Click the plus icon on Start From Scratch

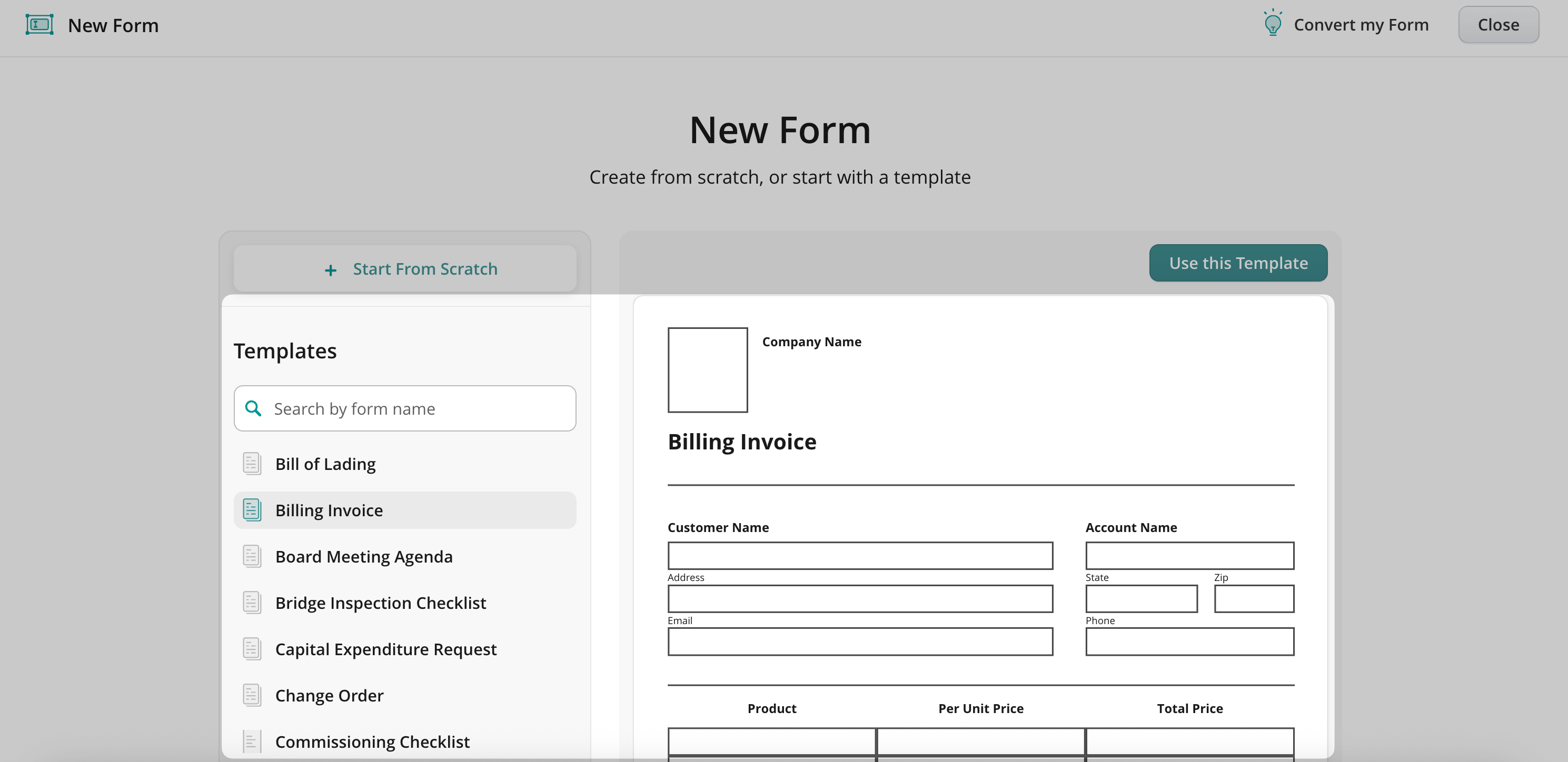(x=331, y=270)
